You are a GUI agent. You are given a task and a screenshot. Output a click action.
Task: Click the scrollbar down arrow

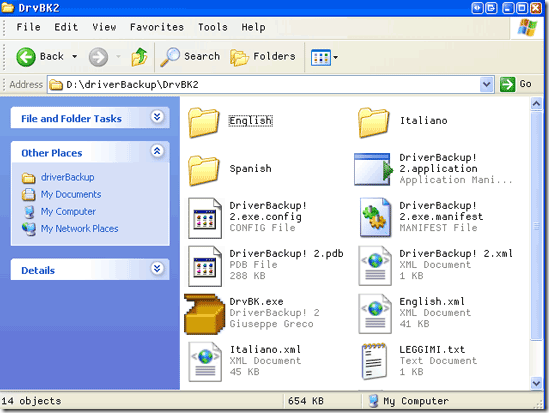[536, 383]
